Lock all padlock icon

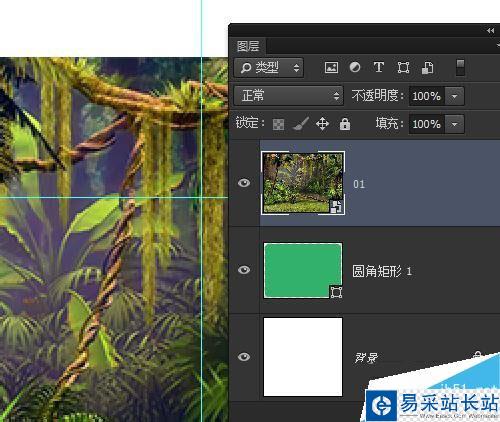[345, 124]
